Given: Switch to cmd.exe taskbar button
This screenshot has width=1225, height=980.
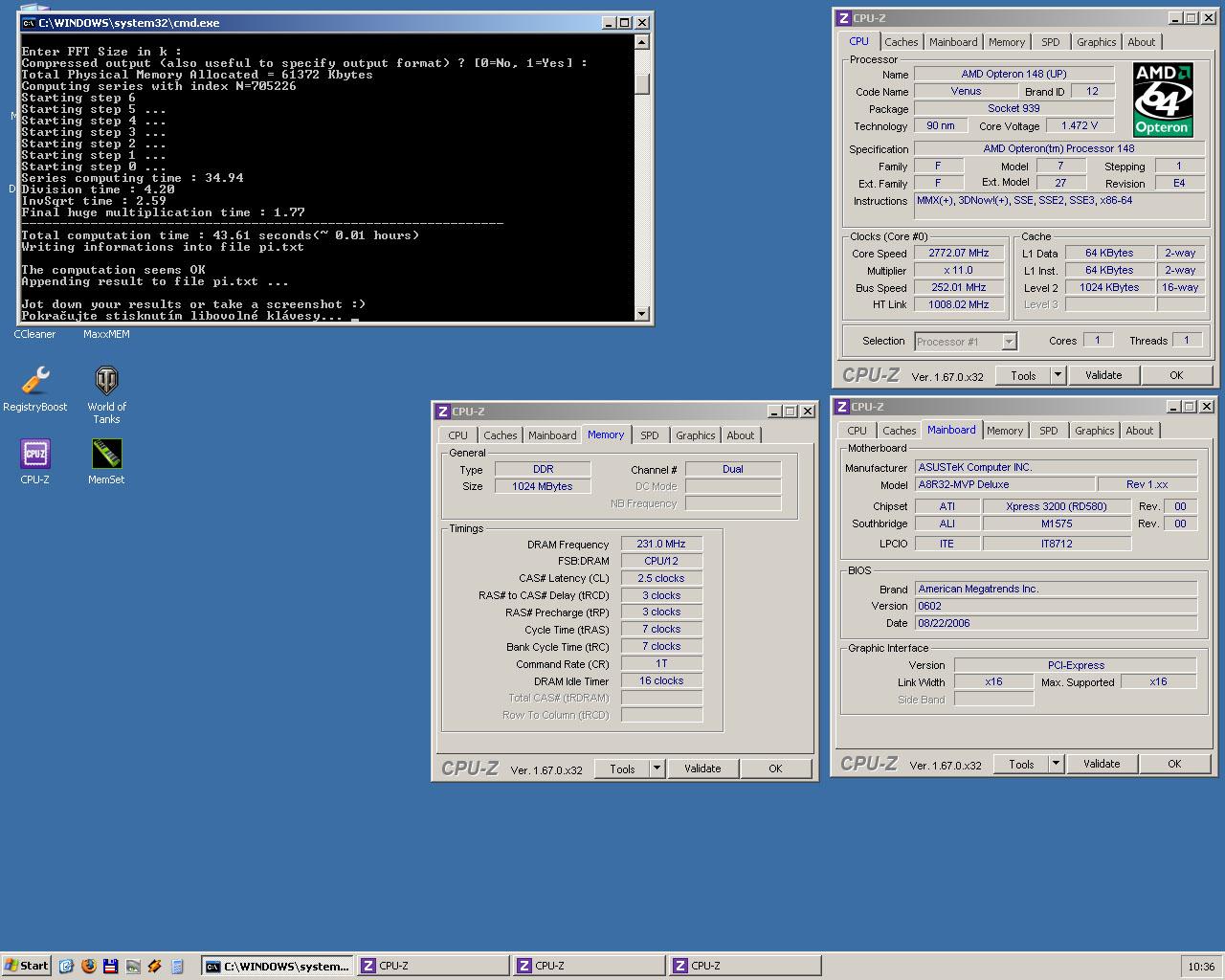Looking at the screenshot, I should coord(278,966).
